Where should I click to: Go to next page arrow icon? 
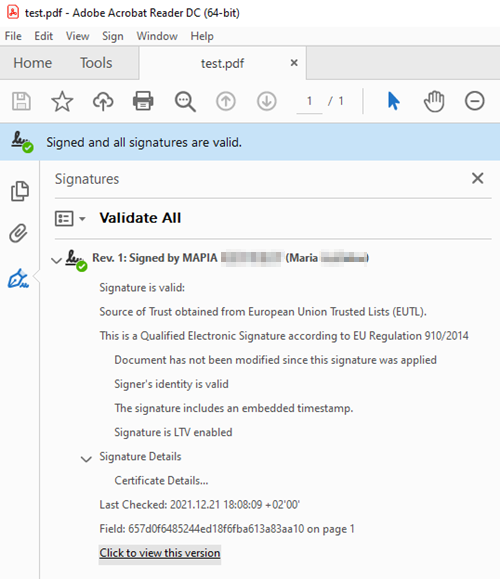267,101
